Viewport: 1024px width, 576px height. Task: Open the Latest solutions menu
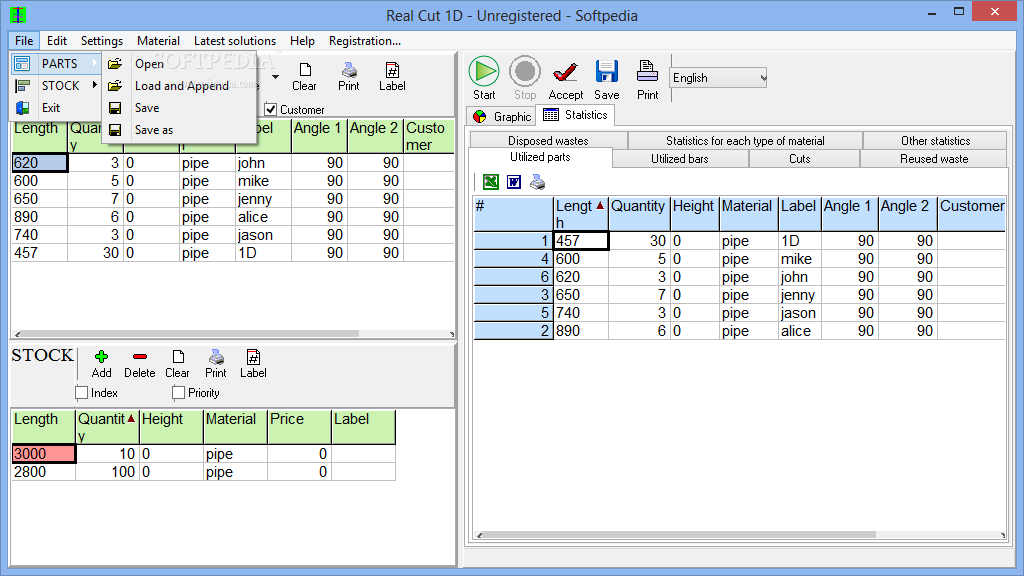[x=234, y=40]
